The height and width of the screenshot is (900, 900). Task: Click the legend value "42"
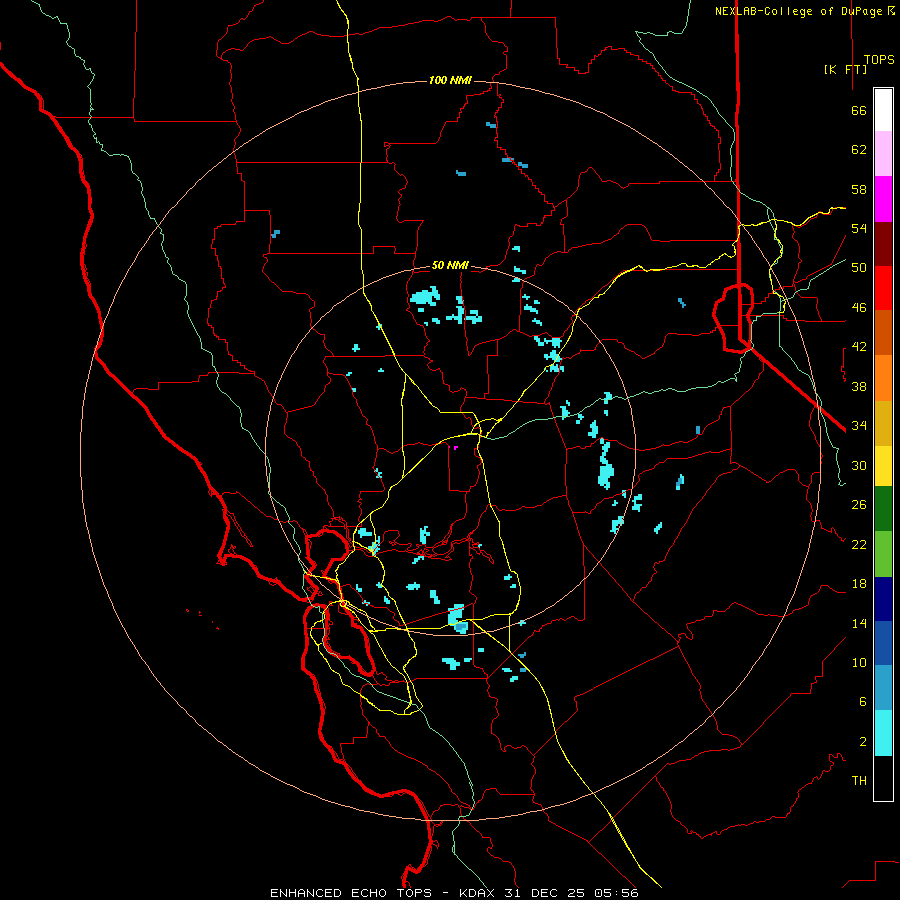tap(859, 347)
